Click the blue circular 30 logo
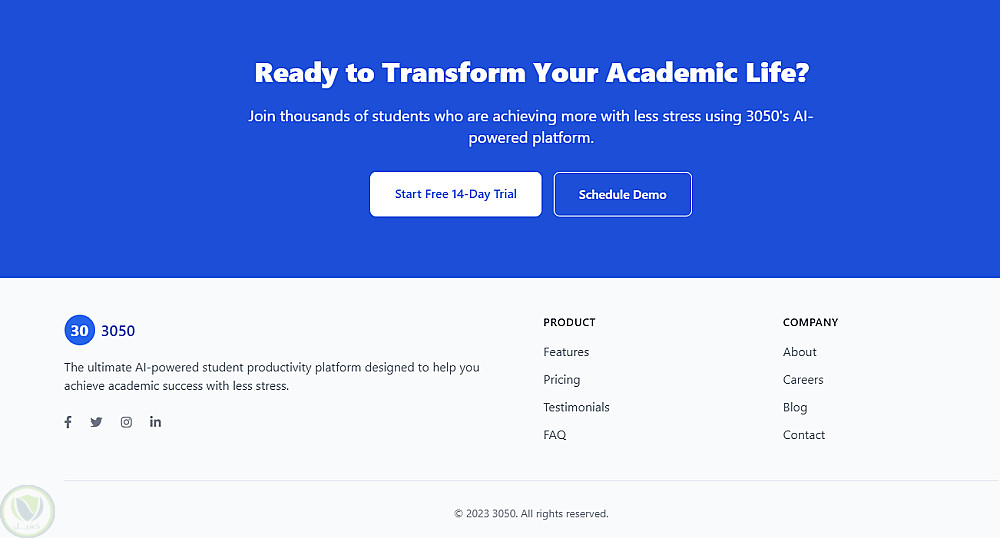This screenshot has width=1000, height=538. (x=79, y=331)
